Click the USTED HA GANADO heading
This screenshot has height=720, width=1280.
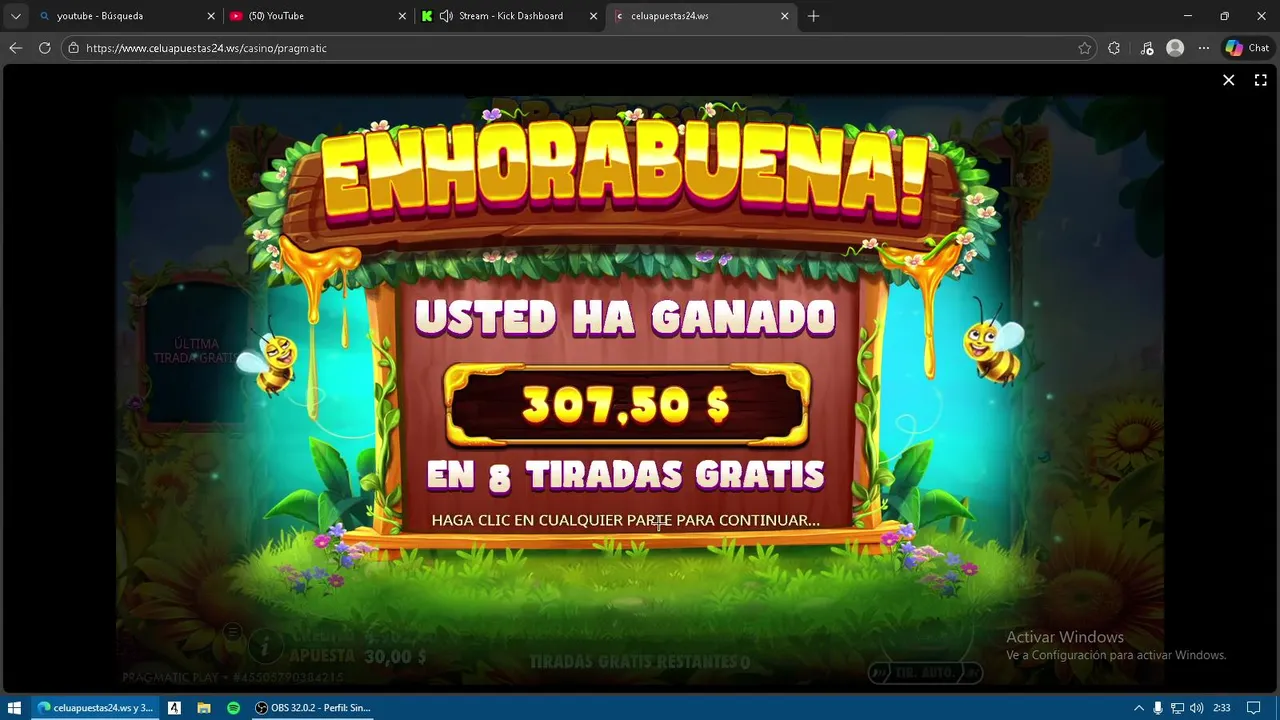click(x=625, y=318)
